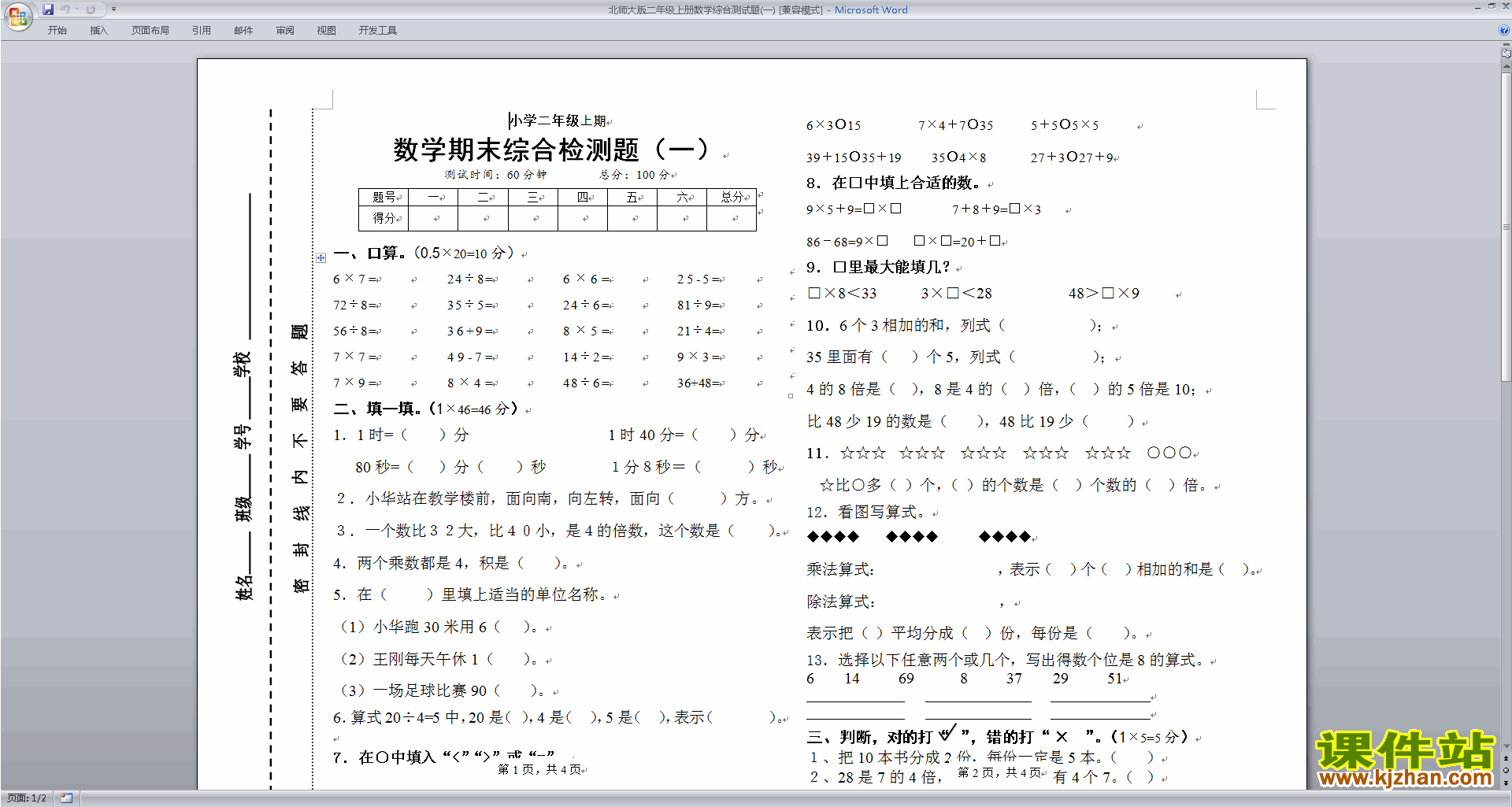Open the Office Button menu
Viewport: 1512px width, 807px height.
(17, 16)
